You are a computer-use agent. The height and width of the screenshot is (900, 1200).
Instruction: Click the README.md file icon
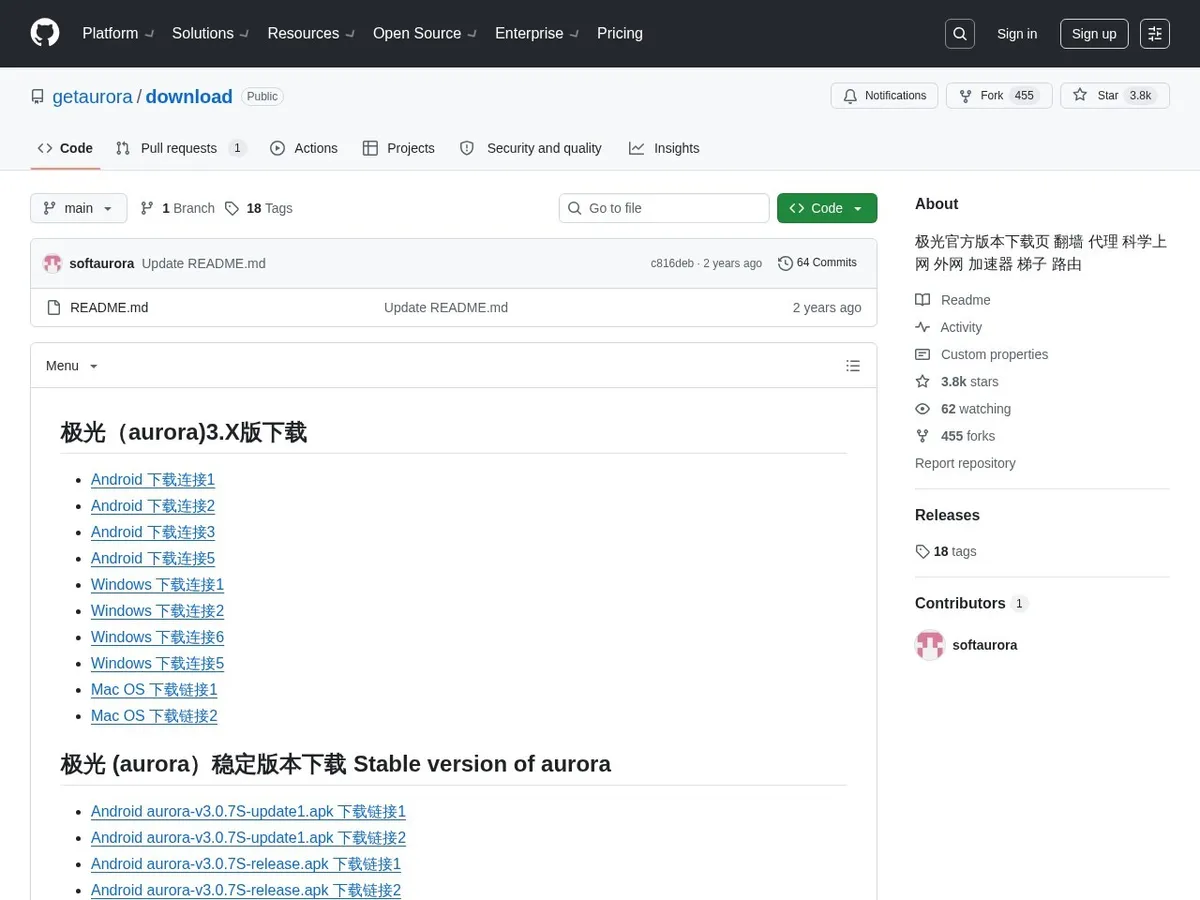pos(54,308)
